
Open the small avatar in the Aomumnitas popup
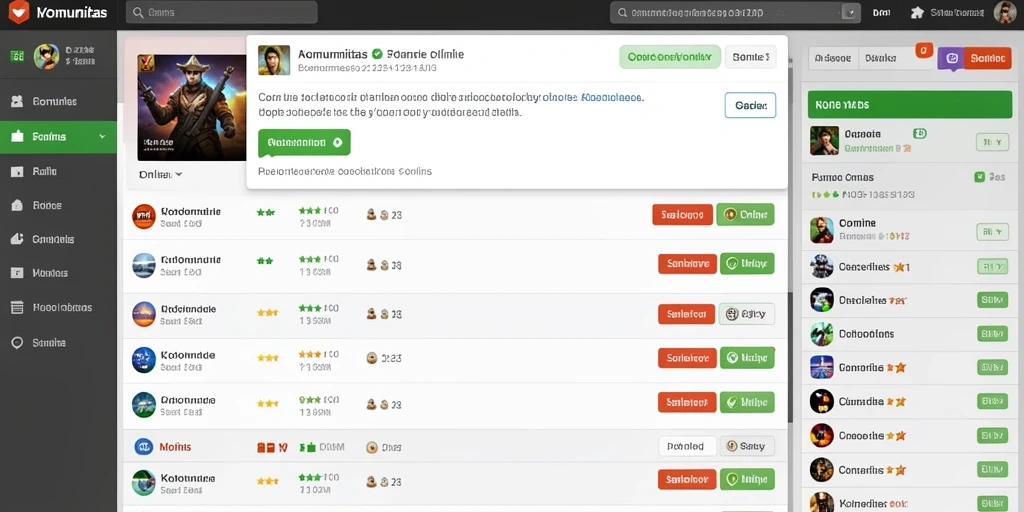pyautogui.click(x=274, y=60)
